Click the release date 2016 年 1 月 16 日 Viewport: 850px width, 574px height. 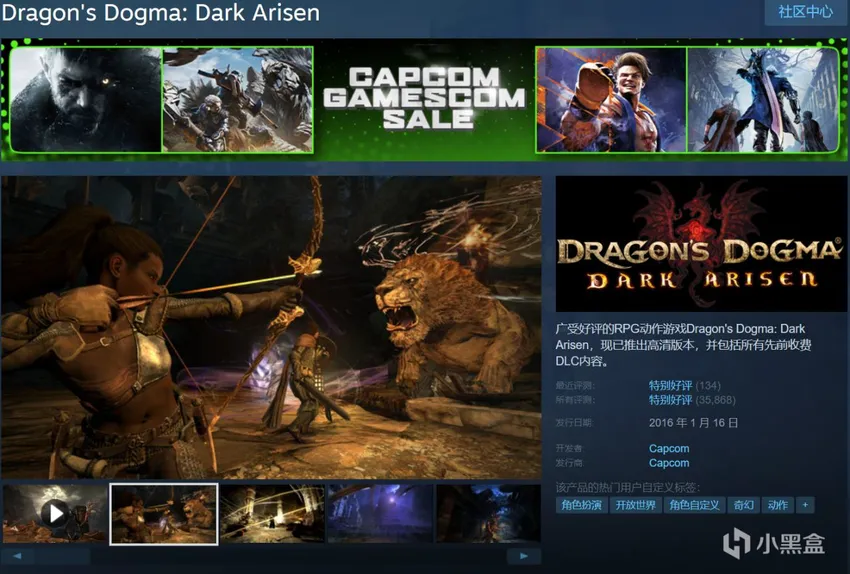pos(693,423)
